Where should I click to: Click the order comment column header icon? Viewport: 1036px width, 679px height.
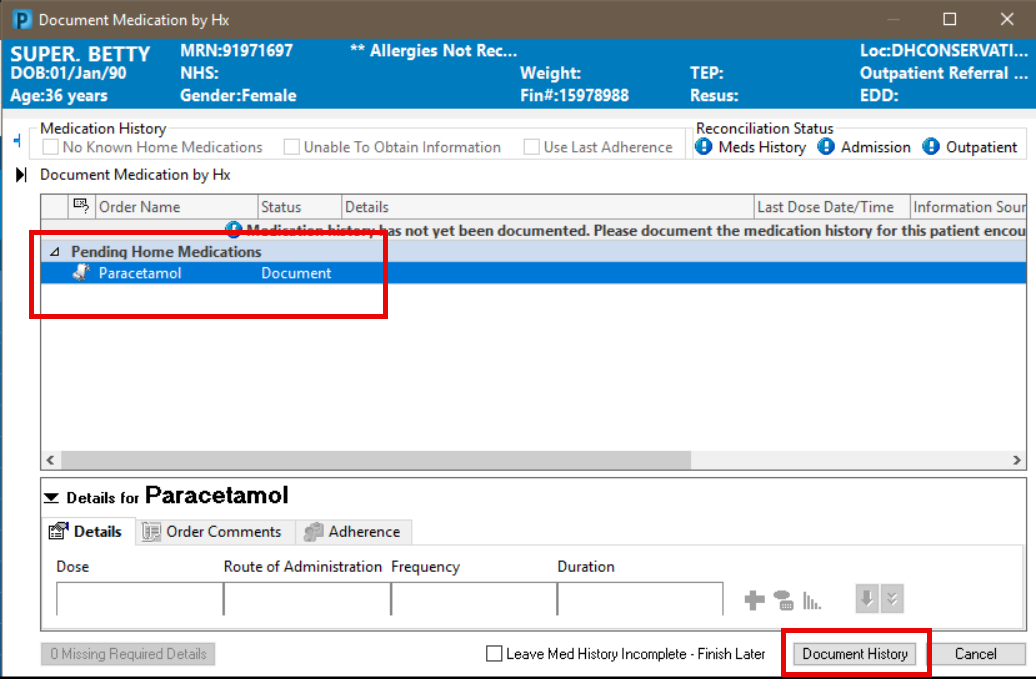[x=82, y=207]
